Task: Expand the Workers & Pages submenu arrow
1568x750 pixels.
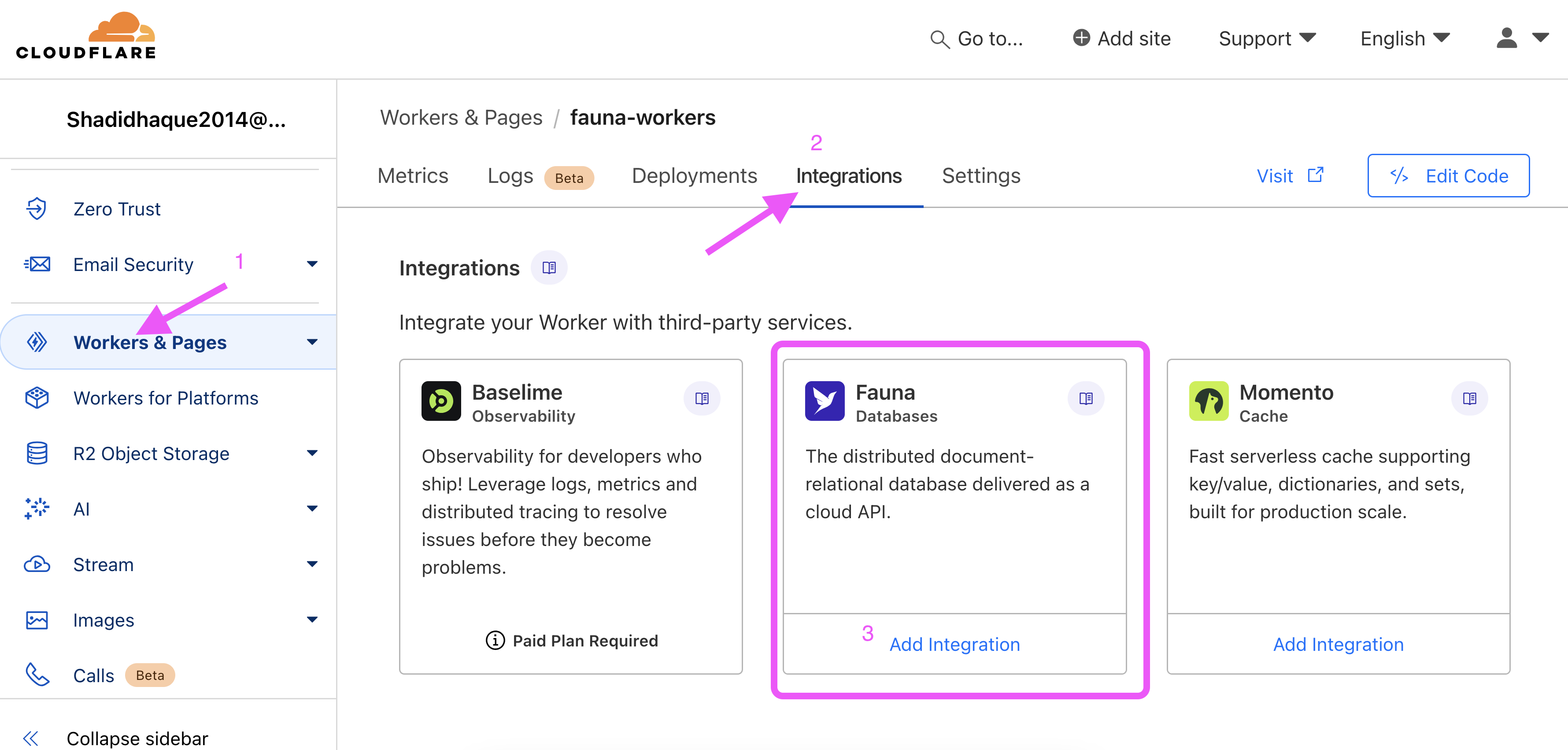Action: [312, 342]
